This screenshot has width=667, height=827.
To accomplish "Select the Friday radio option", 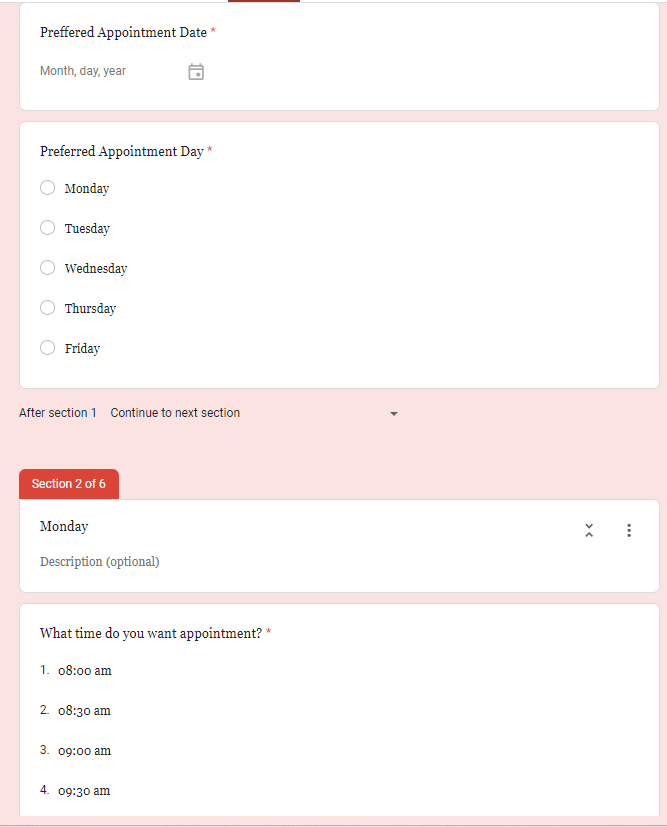I will coord(48,348).
